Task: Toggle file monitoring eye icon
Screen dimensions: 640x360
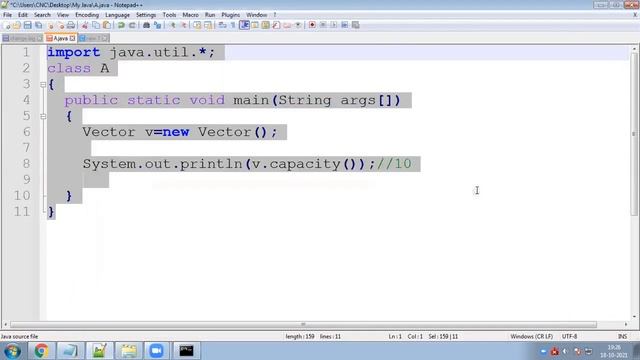Action: click(x=298, y=25)
